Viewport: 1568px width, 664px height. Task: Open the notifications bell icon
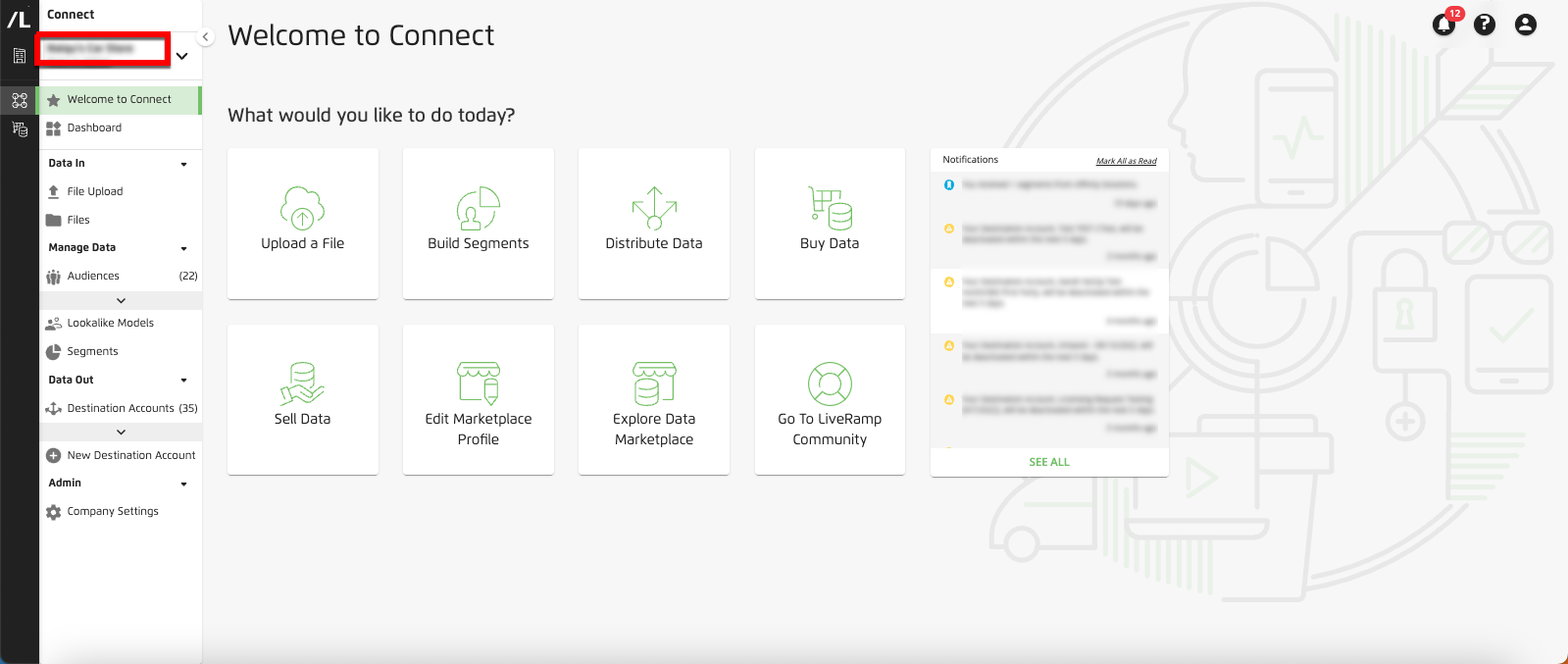[1443, 25]
